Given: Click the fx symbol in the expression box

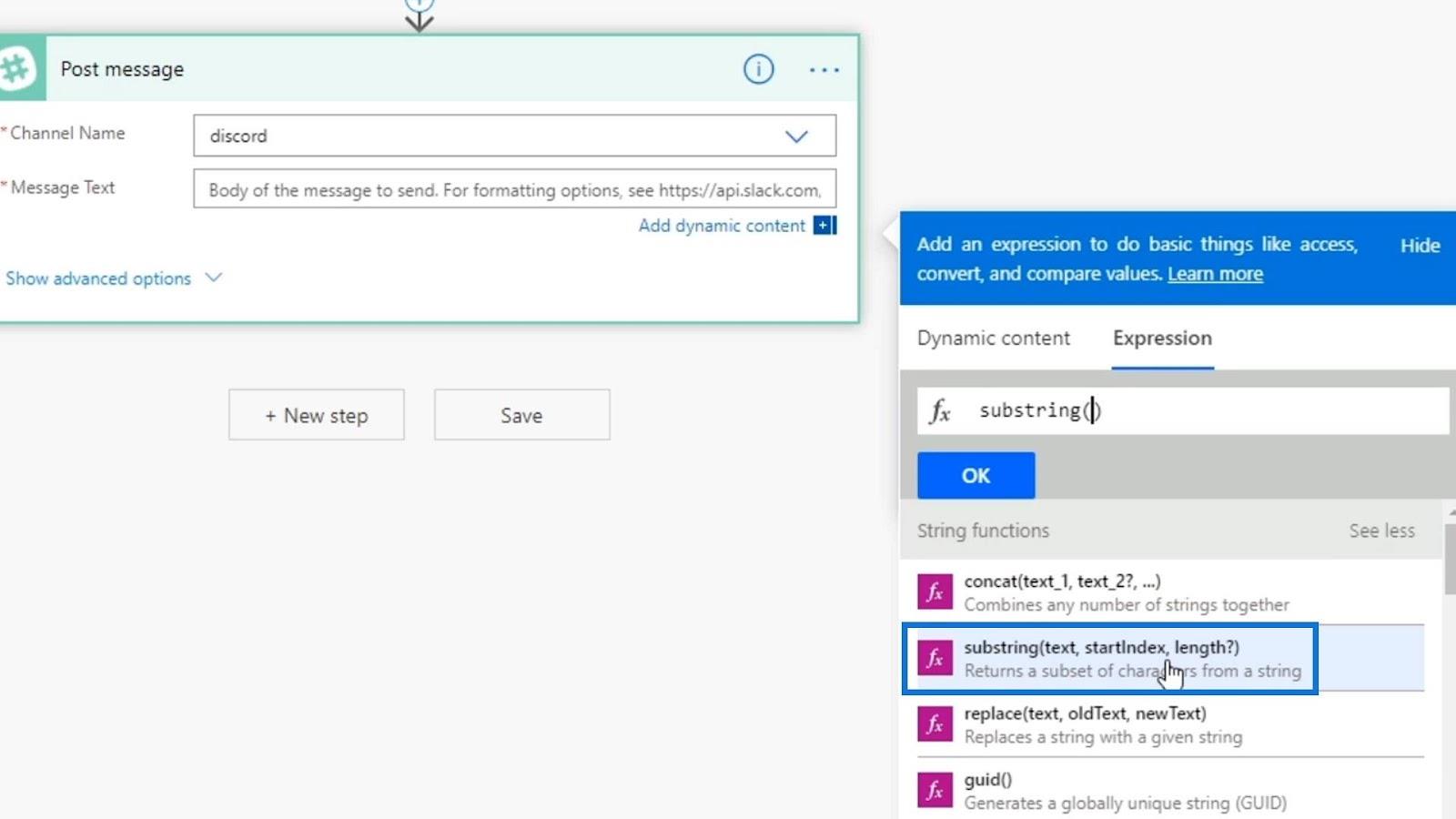Looking at the screenshot, I should coord(940,411).
